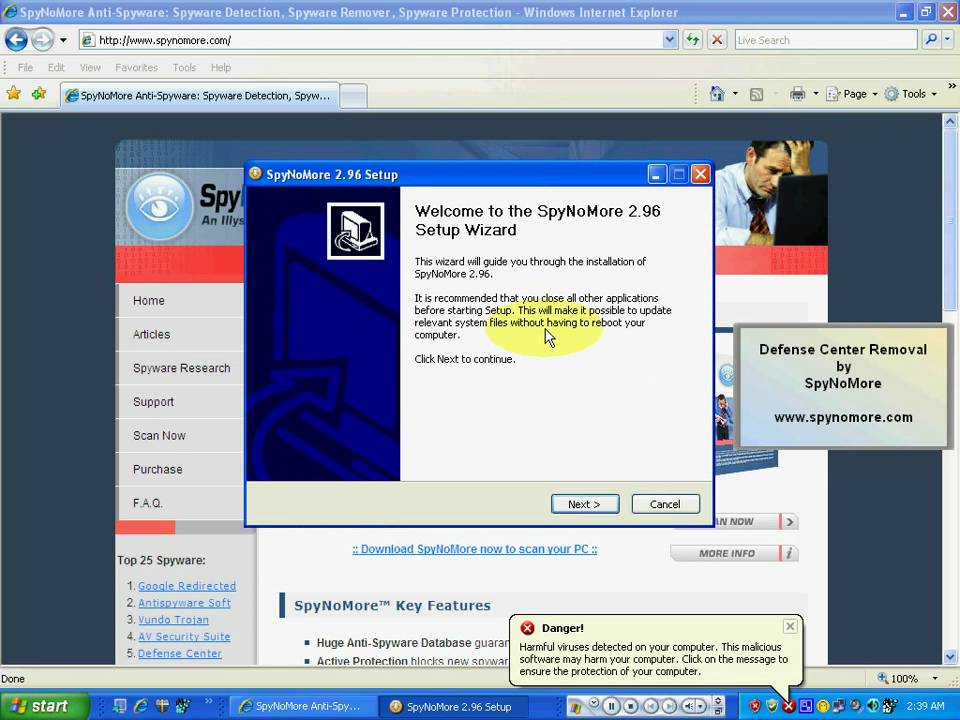
Task: Open the Home button dropdown arrow
Action: (x=735, y=94)
